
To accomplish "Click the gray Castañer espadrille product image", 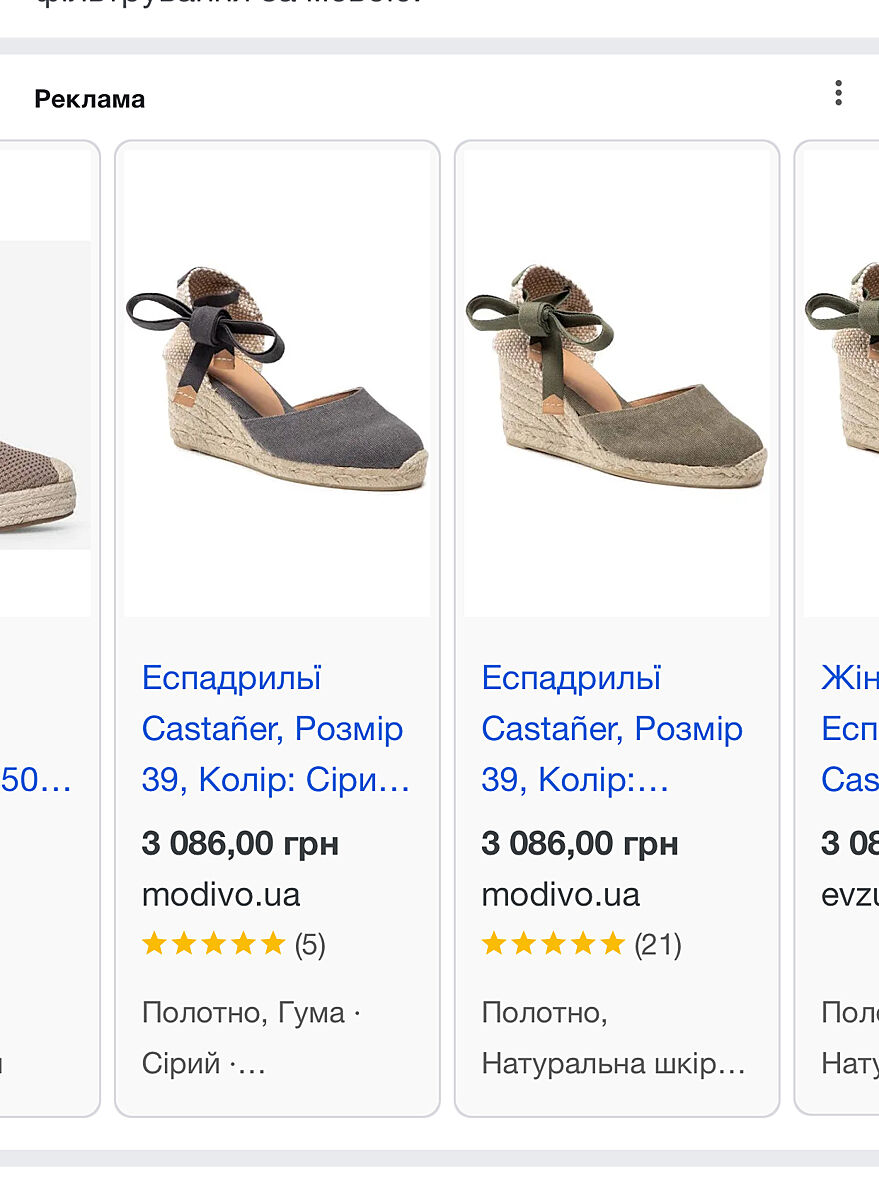I will point(277,380).
